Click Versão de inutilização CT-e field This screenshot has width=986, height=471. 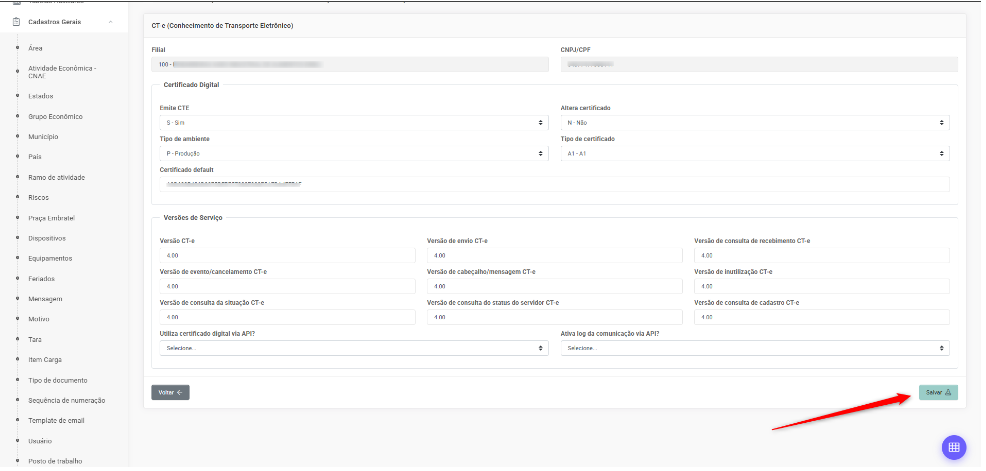(x=822, y=287)
